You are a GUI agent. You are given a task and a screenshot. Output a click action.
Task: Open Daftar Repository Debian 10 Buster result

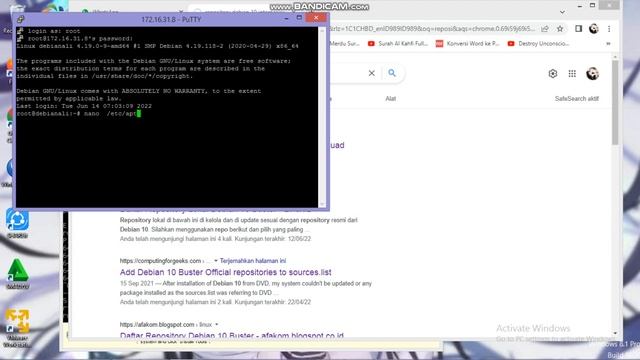coord(231,335)
